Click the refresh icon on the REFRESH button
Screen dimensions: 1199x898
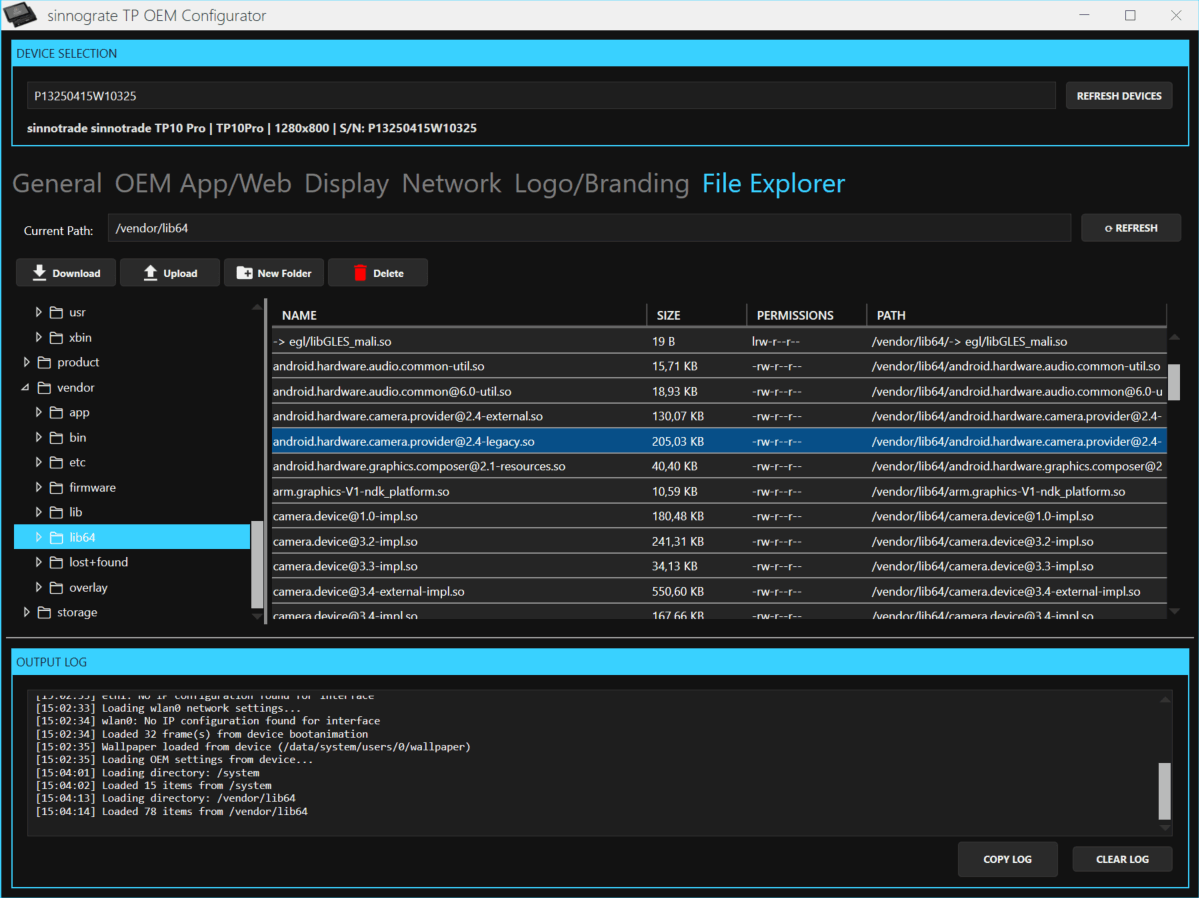1108,228
